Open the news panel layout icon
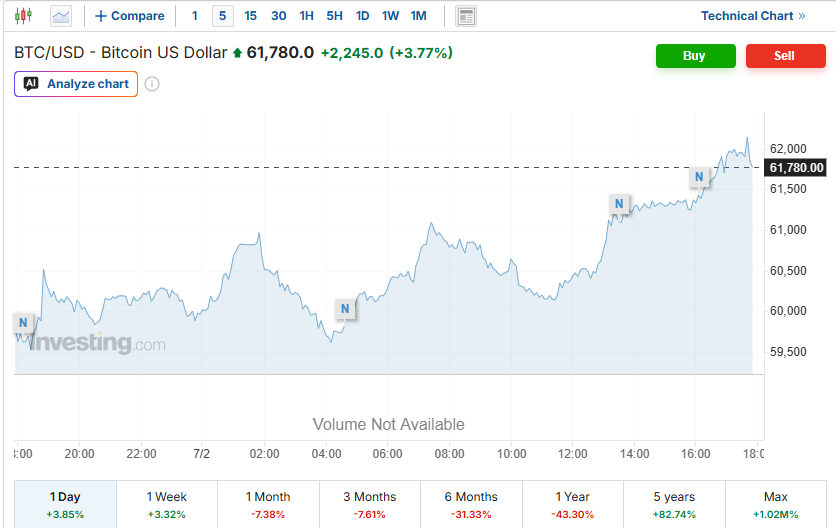 [466, 16]
